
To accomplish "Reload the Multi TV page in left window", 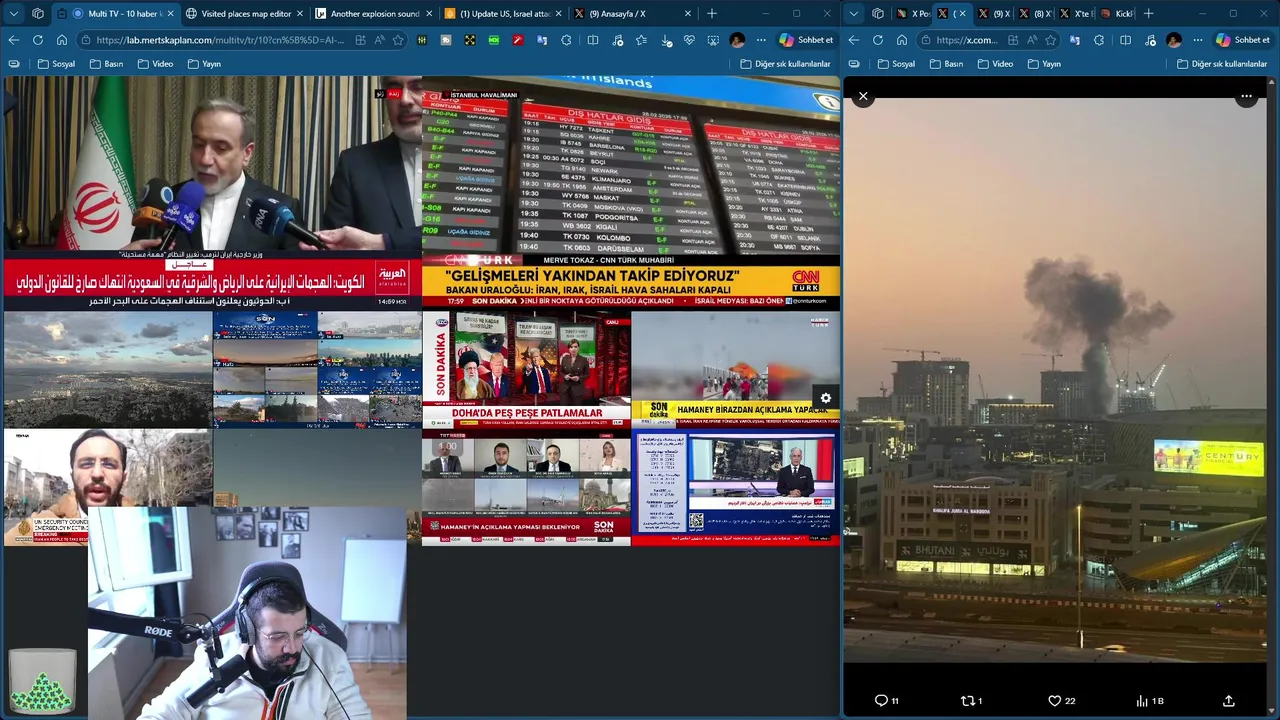I will [x=37, y=40].
